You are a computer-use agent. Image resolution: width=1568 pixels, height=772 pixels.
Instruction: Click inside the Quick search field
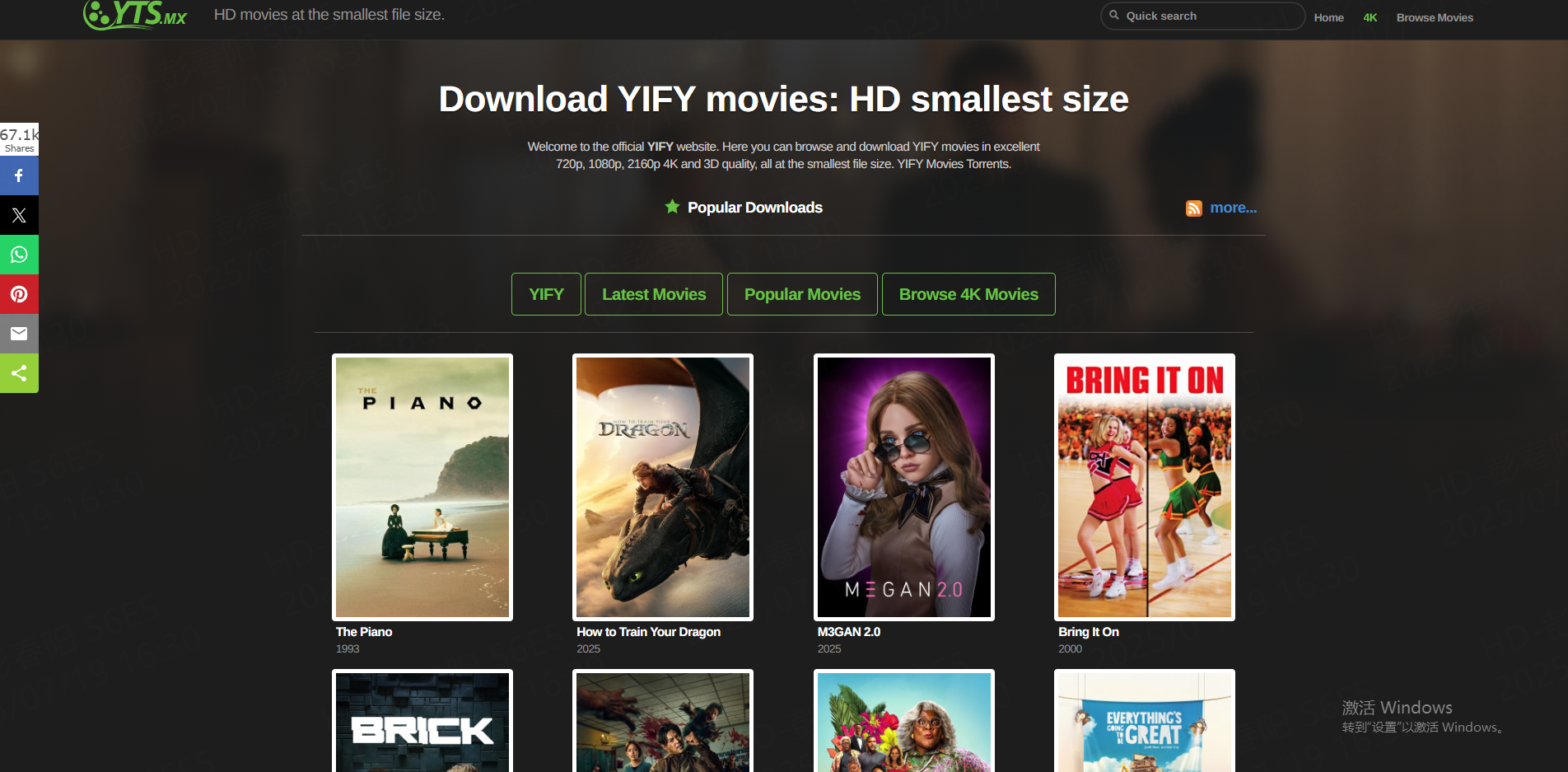tap(1202, 16)
